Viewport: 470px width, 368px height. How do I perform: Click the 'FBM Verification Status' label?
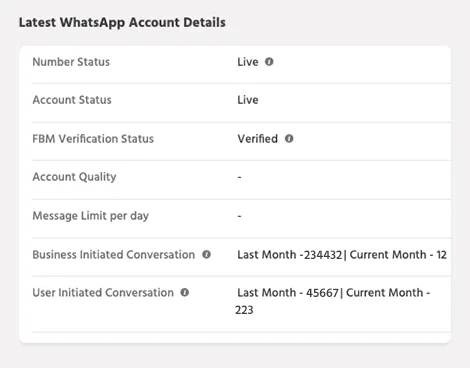click(93, 139)
